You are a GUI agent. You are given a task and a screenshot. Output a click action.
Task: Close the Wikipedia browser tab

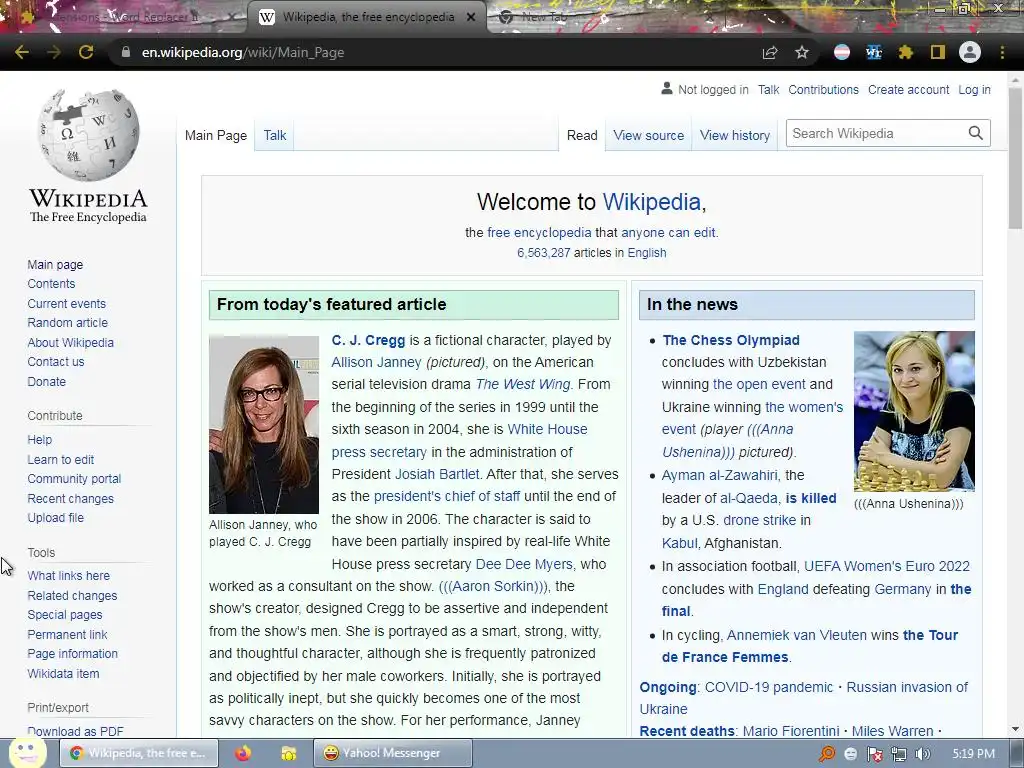471,17
